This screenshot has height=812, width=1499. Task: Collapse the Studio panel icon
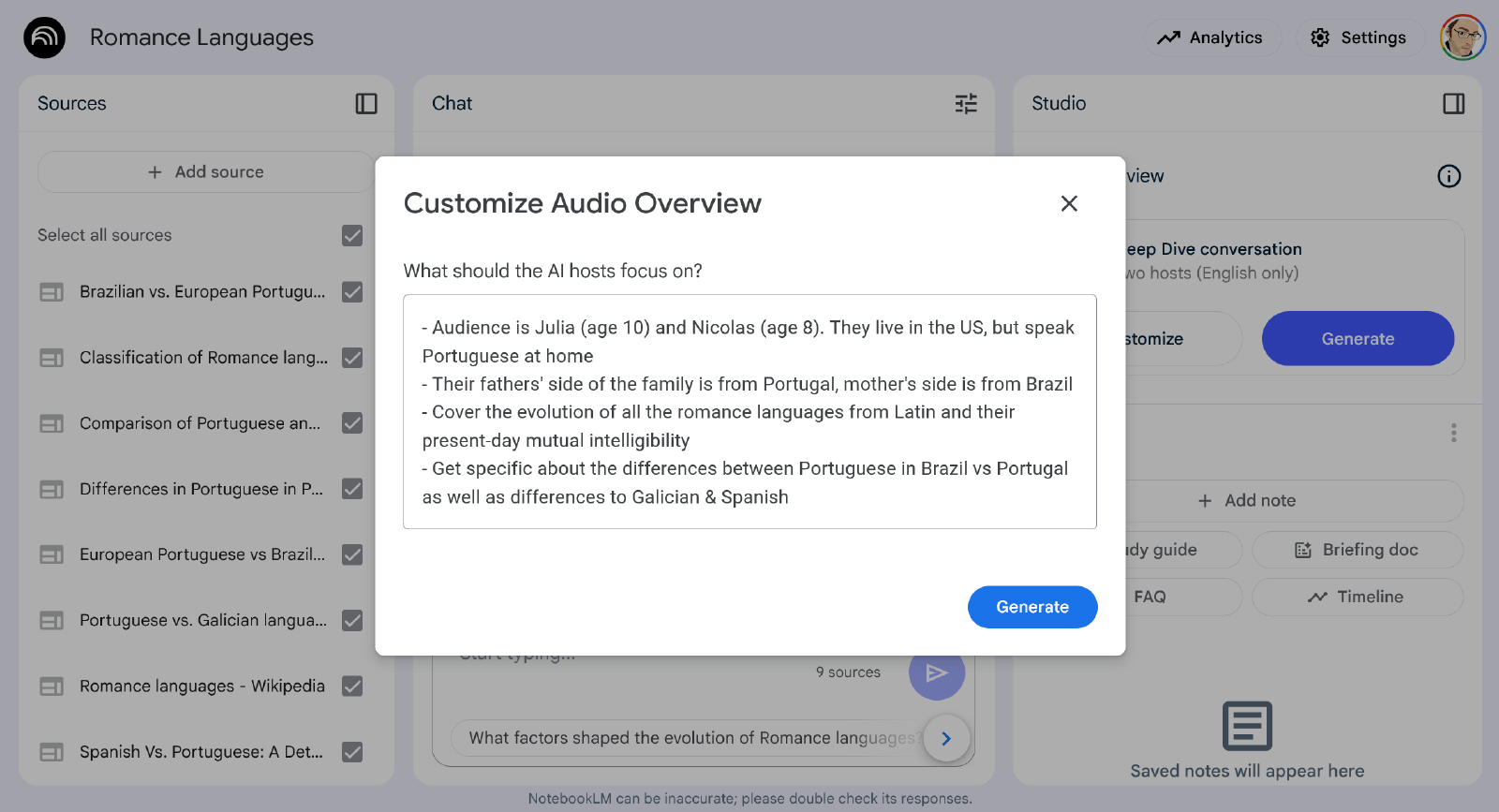[x=1453, y=104]
